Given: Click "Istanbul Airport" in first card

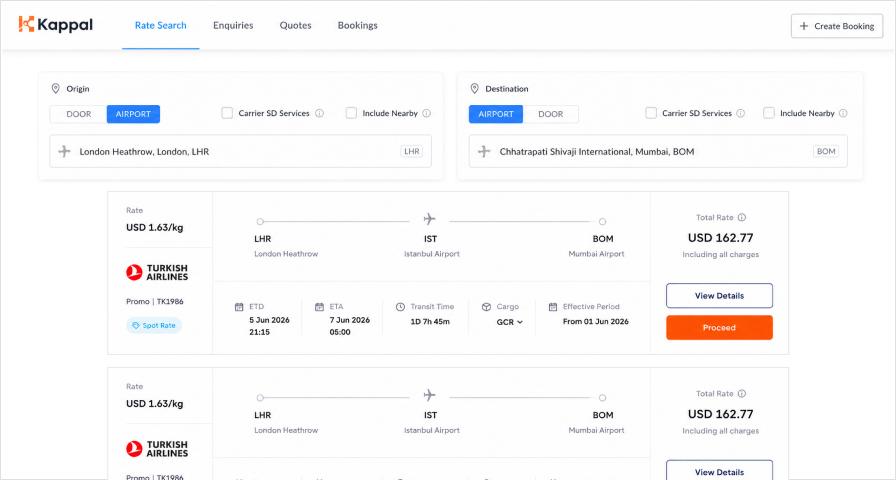Looking at the screenshot, I should (432, 254).
